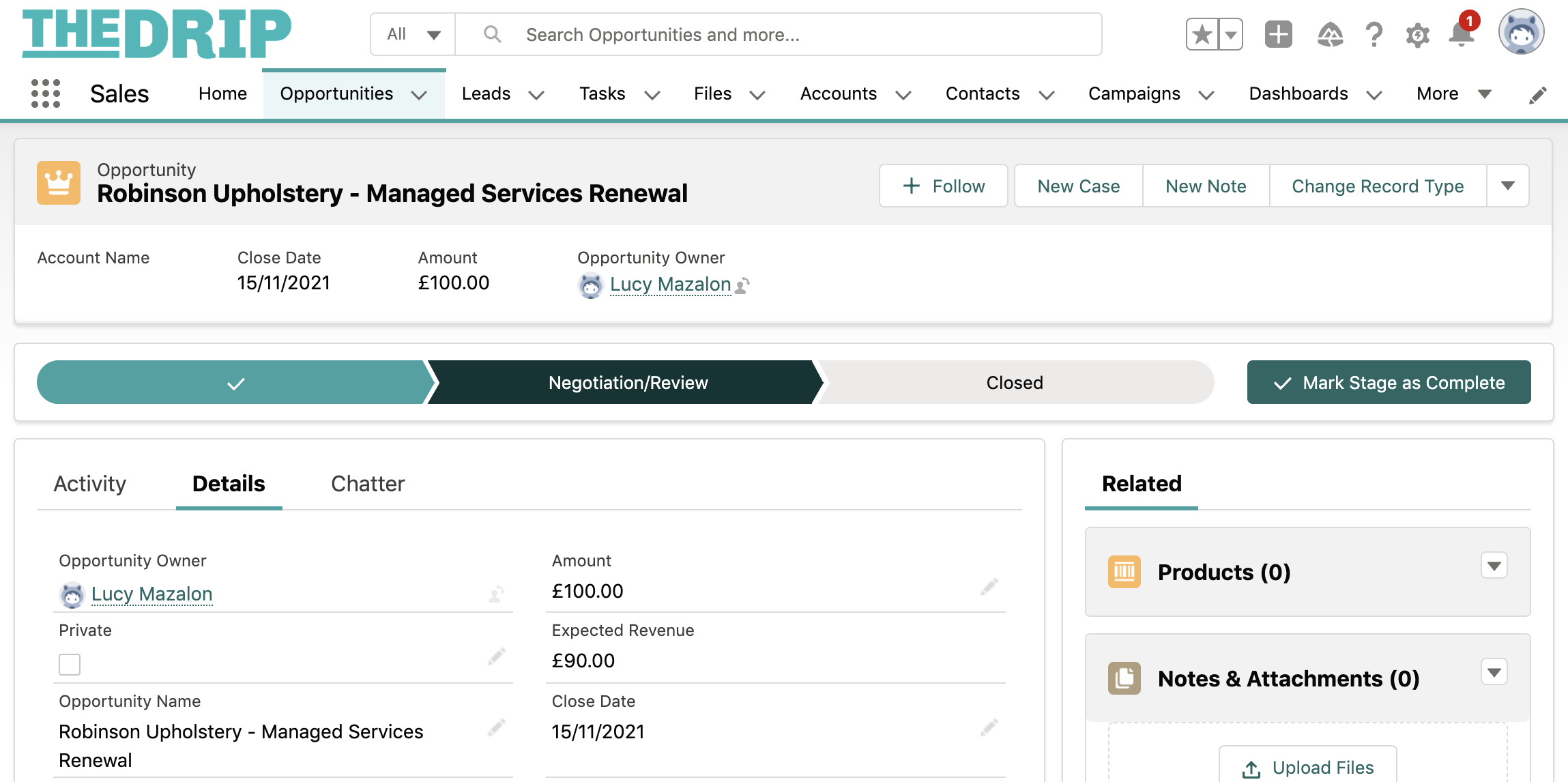
Task: Open the App Launcher grid
Action: pyautogui.click(x=45, y=93)
